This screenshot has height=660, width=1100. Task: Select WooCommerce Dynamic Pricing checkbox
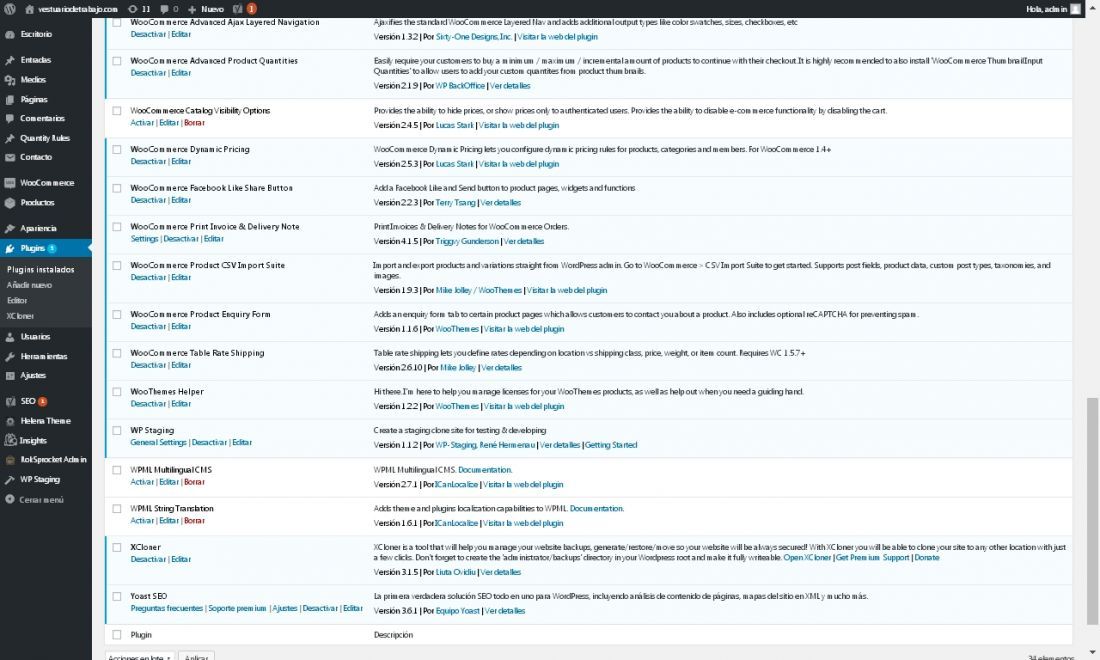tap(116, 149)
